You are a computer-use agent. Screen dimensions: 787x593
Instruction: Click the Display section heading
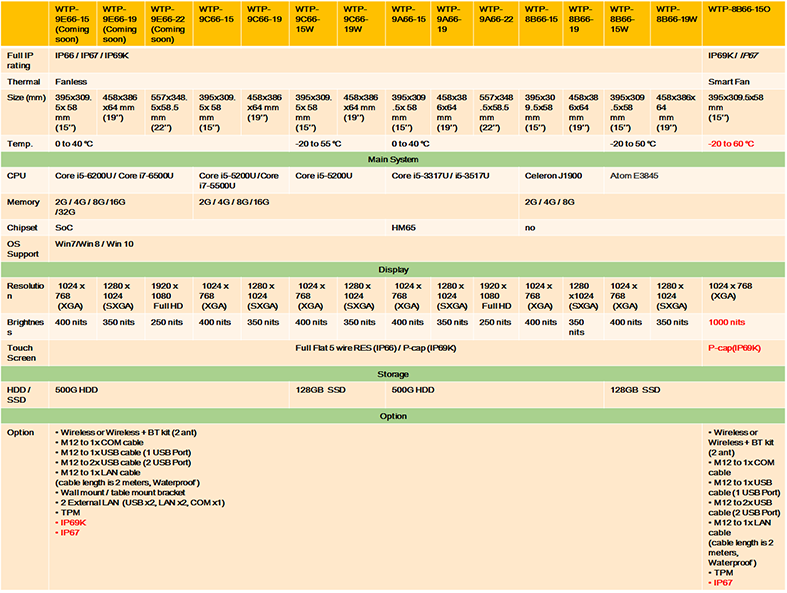coord(393,269)
